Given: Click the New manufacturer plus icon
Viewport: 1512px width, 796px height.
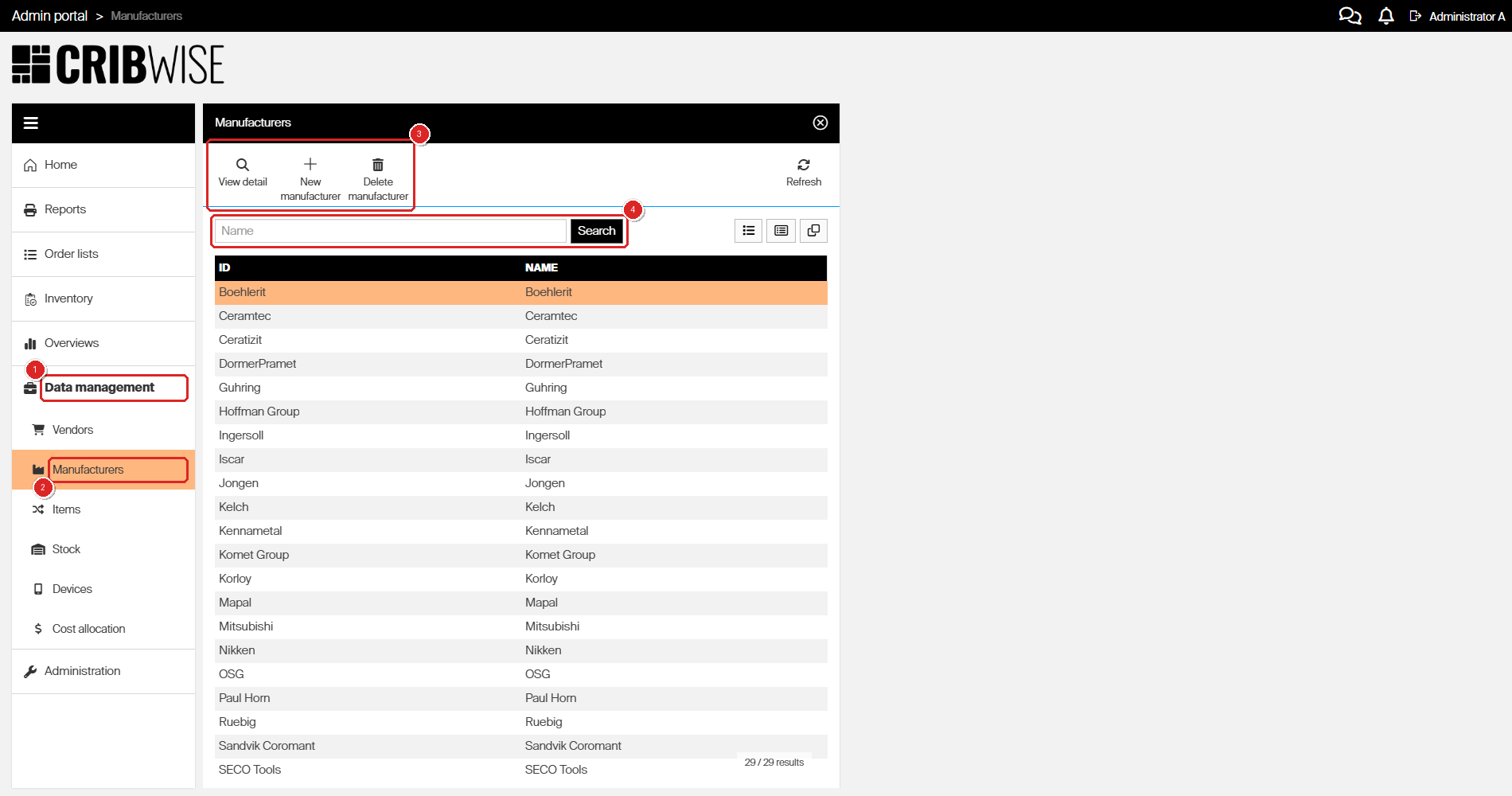Looking at the screenshot, I should (x=310, y=164).
